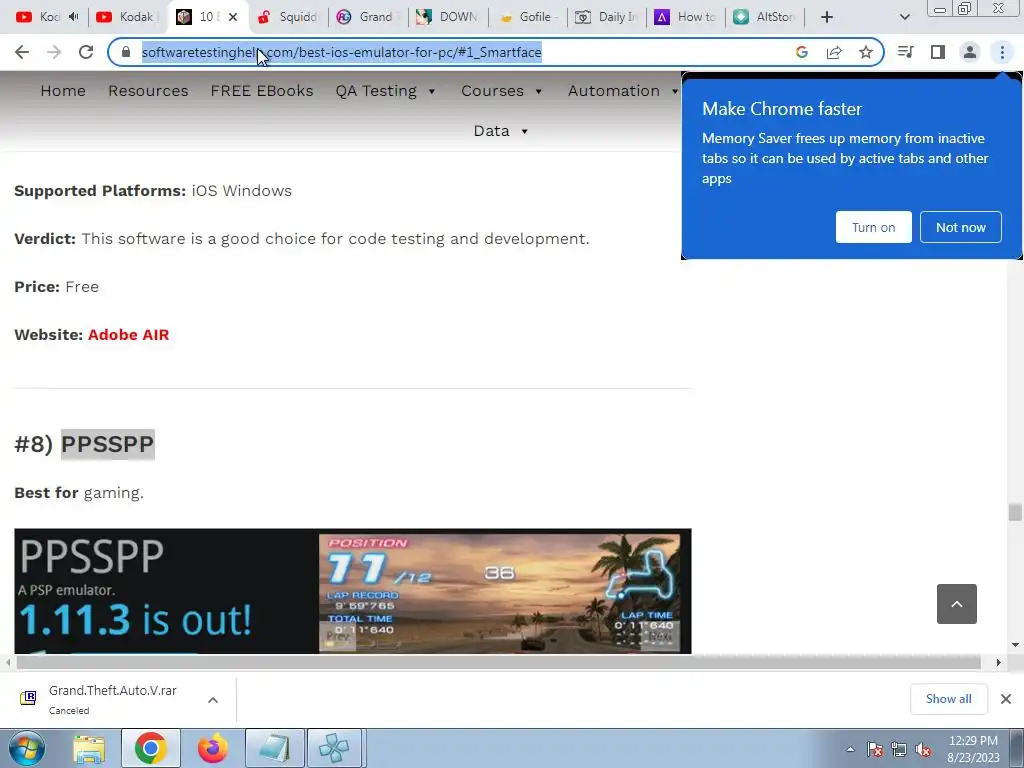Bookmark this page with the star icon
Viewport: 1024px width, 768px height.
click(x=866, y=52)
